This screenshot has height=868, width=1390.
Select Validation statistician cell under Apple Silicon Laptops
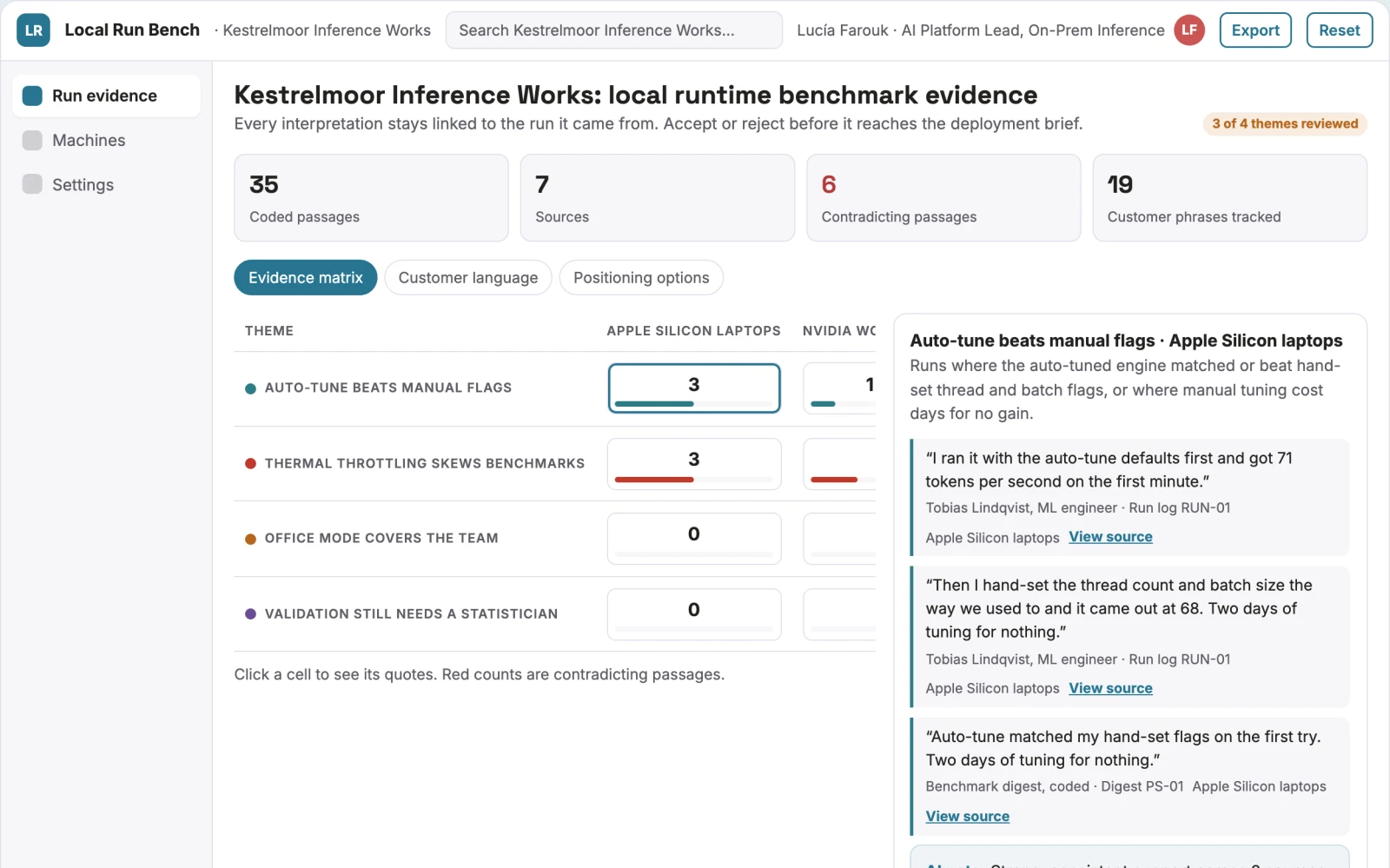(x=694, y=614)
